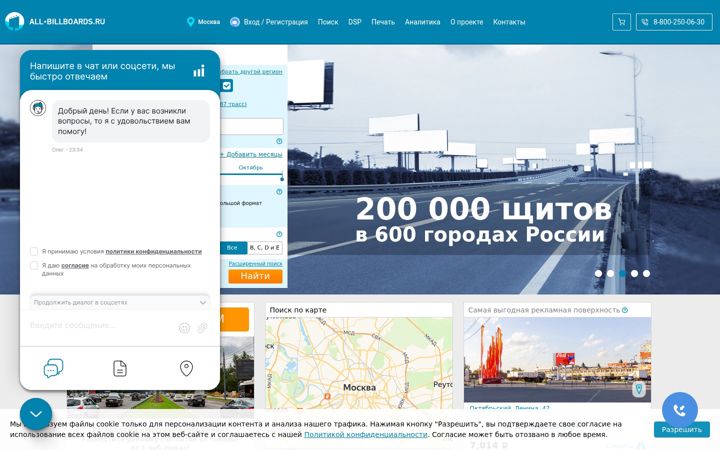Expand Продолжить диалог в соцсетях dropdown
720x450 pixels.
120,302
